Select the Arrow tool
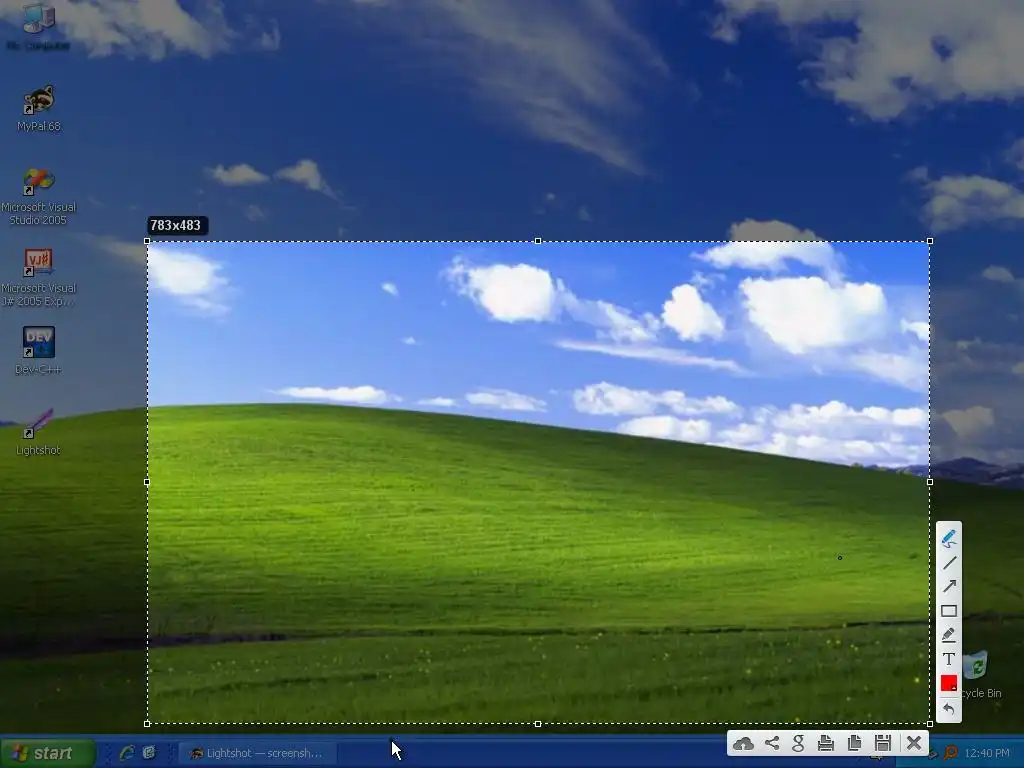The height and width of the screenshot is (768, 1024). (x=949, y=586)
